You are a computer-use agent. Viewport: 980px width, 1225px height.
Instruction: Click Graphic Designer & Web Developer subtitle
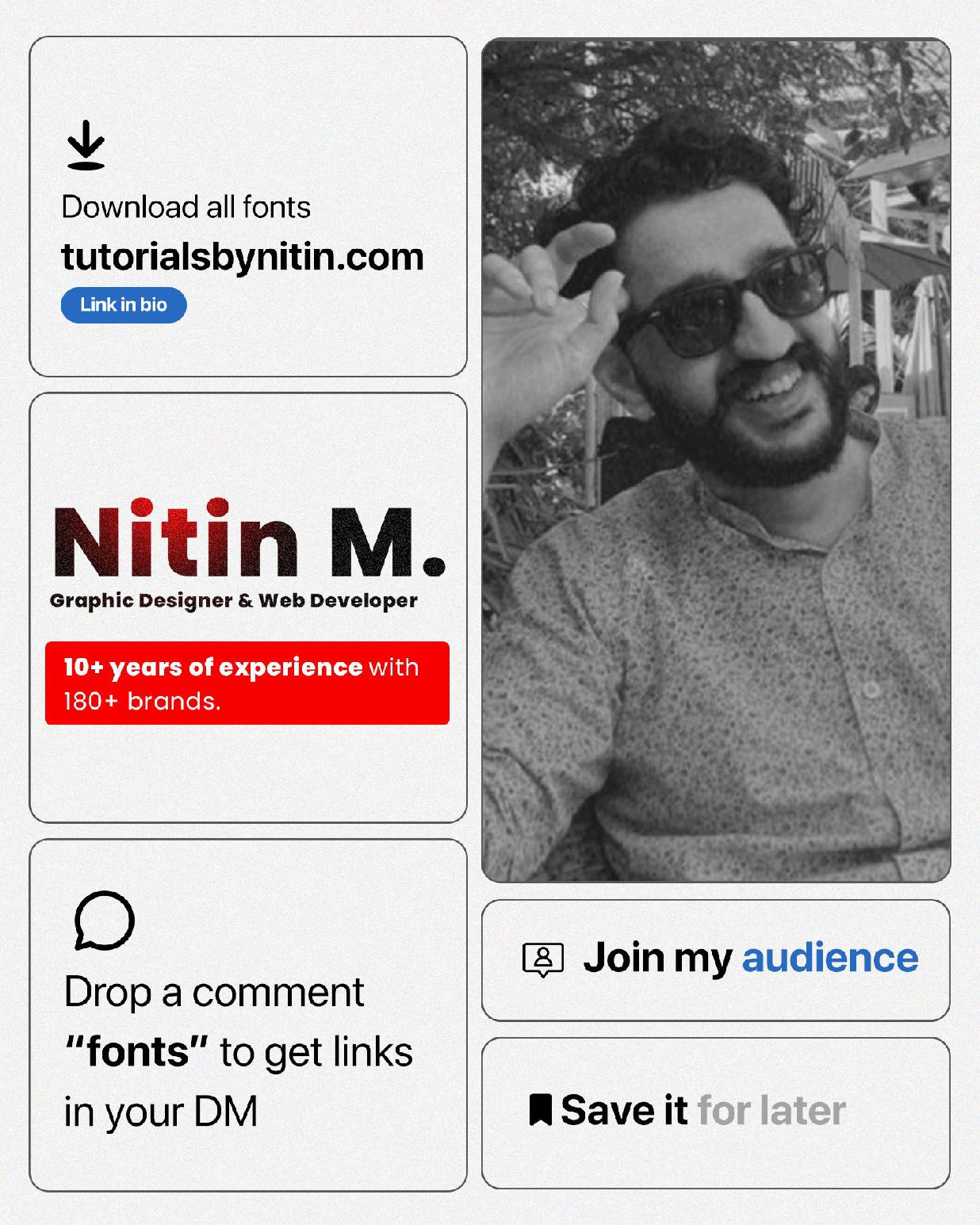(x=234, y=601)
